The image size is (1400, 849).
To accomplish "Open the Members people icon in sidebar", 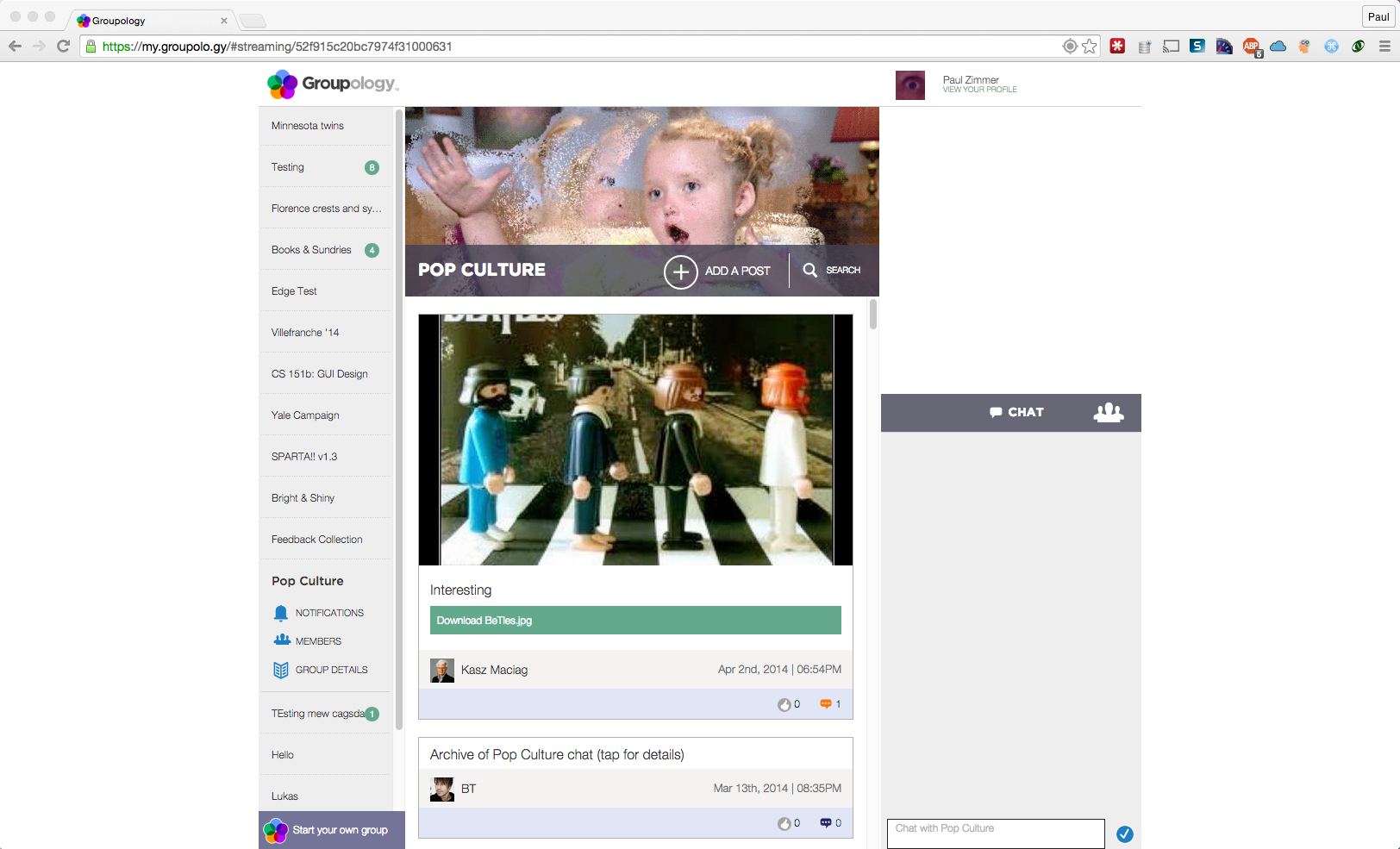I will tap(282, 640).
